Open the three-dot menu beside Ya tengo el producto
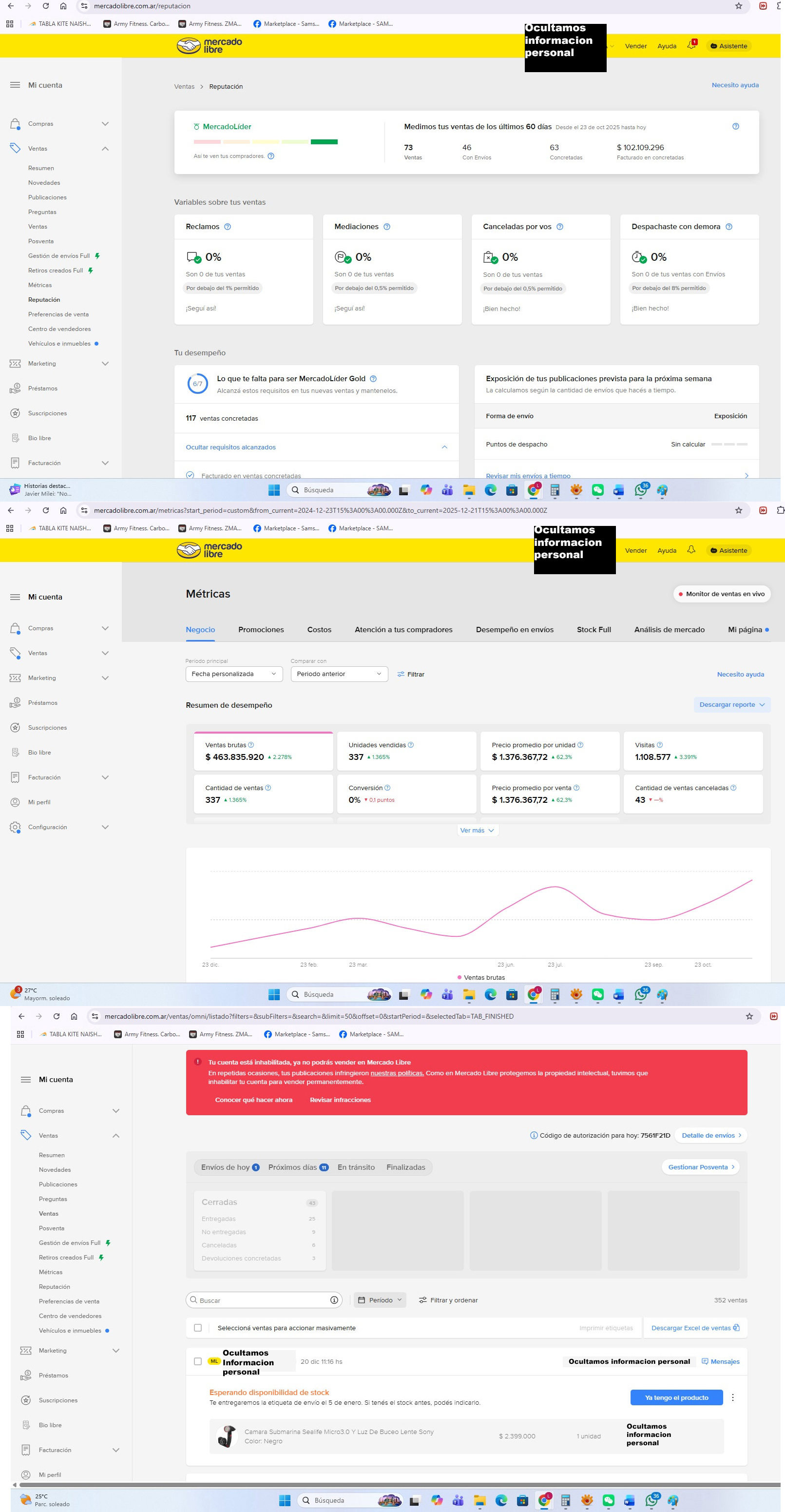This screenshot has height=1512, width=785. [732, 1397]
